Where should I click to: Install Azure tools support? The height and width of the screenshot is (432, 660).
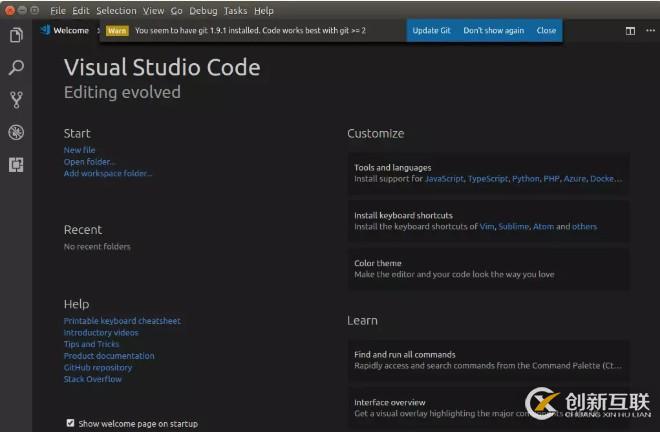(x=575, y=179)
